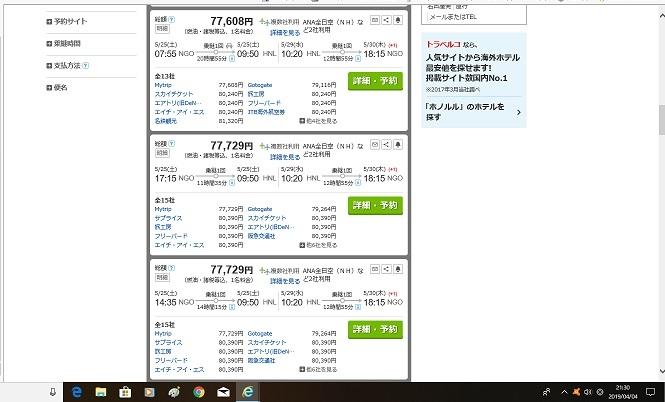665x402 pixels.
Task: Click the share icon on last flight card
Action: (x=386, y=269)
